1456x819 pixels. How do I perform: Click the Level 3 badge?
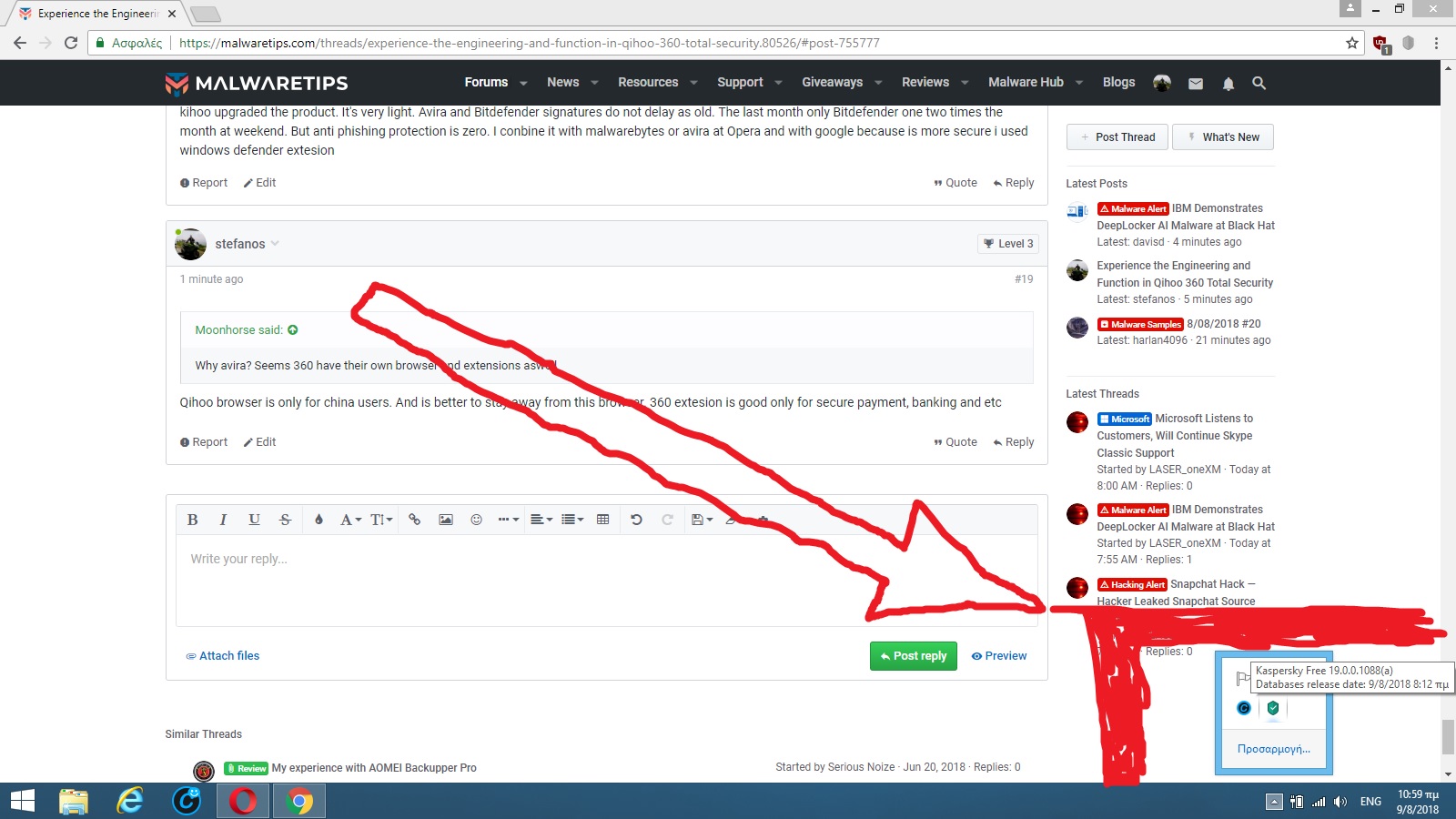[x=1008, y=244]
